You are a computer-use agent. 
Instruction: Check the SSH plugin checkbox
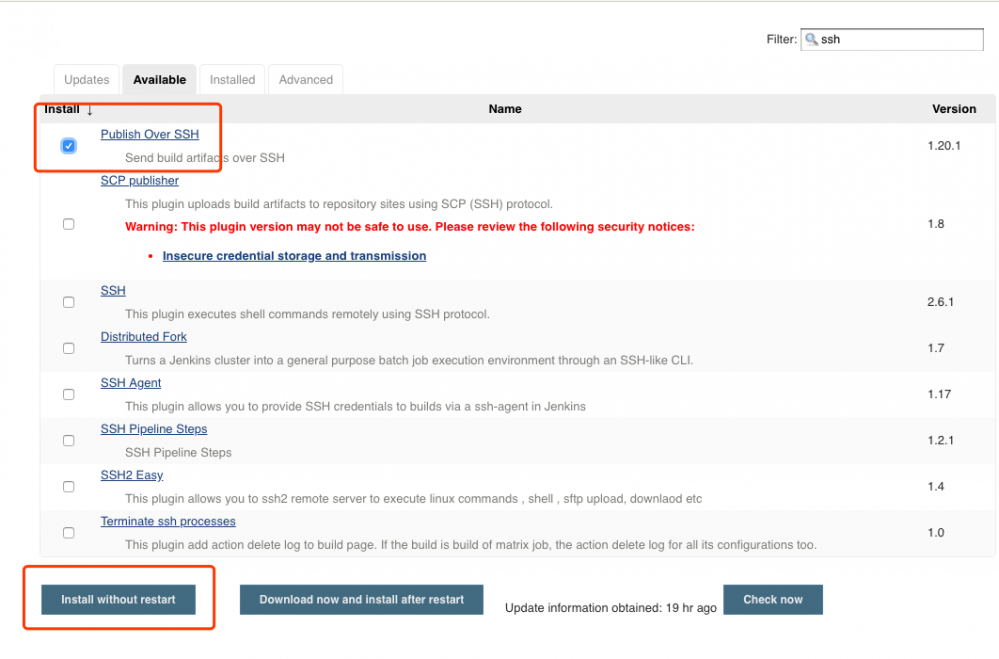[x=68, y=302]
